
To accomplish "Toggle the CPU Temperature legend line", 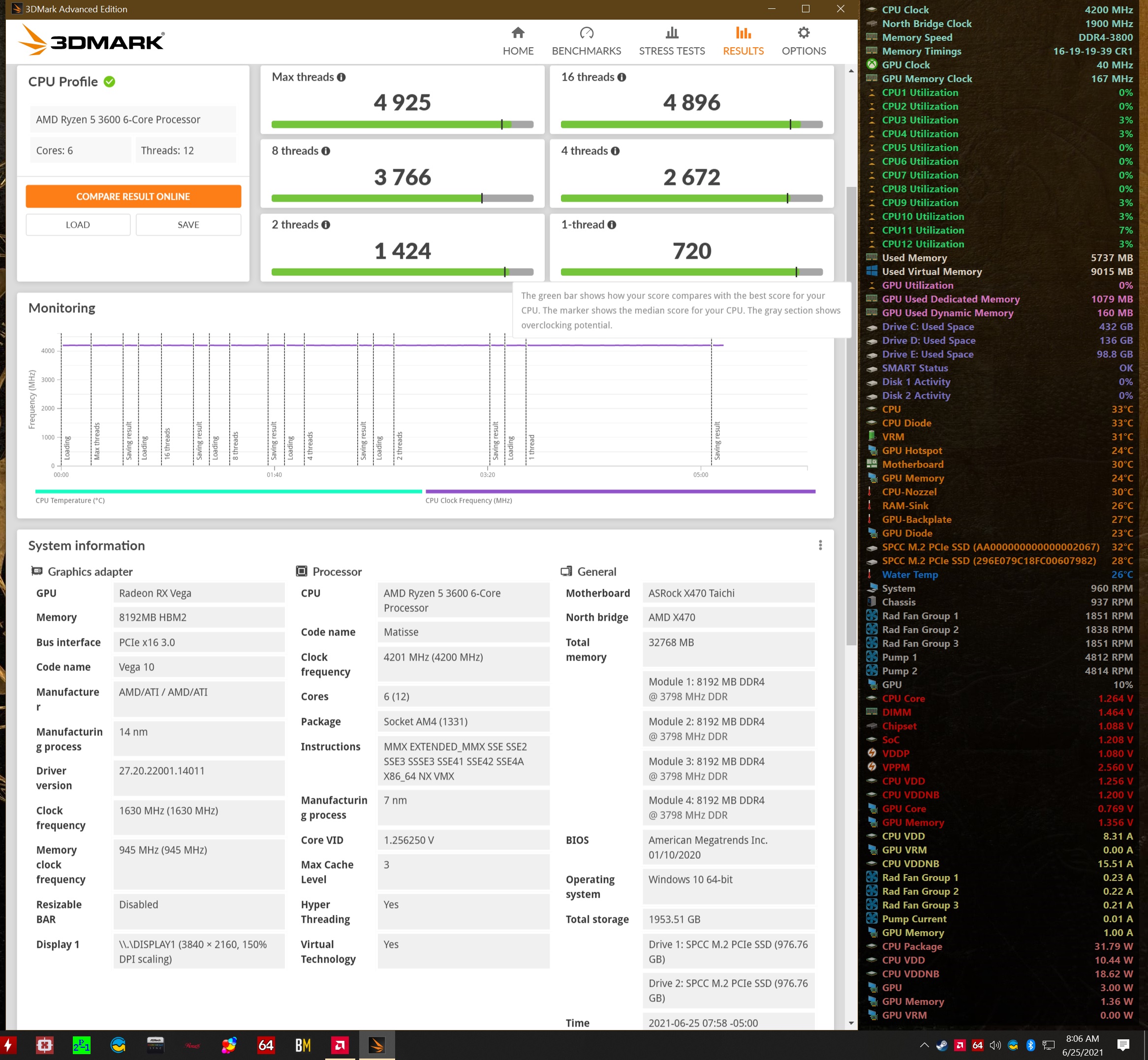I will click(228, 491).
